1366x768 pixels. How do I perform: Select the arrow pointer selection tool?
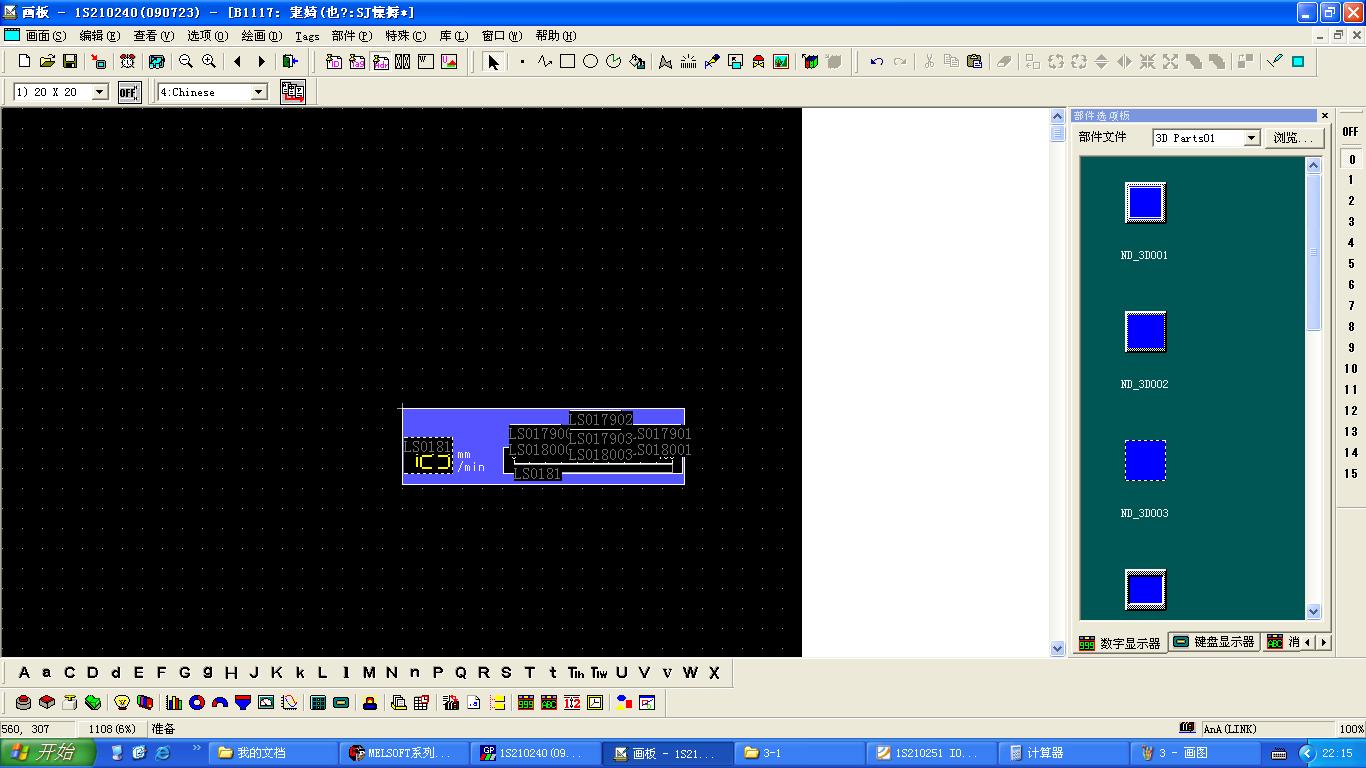(492, 62)
